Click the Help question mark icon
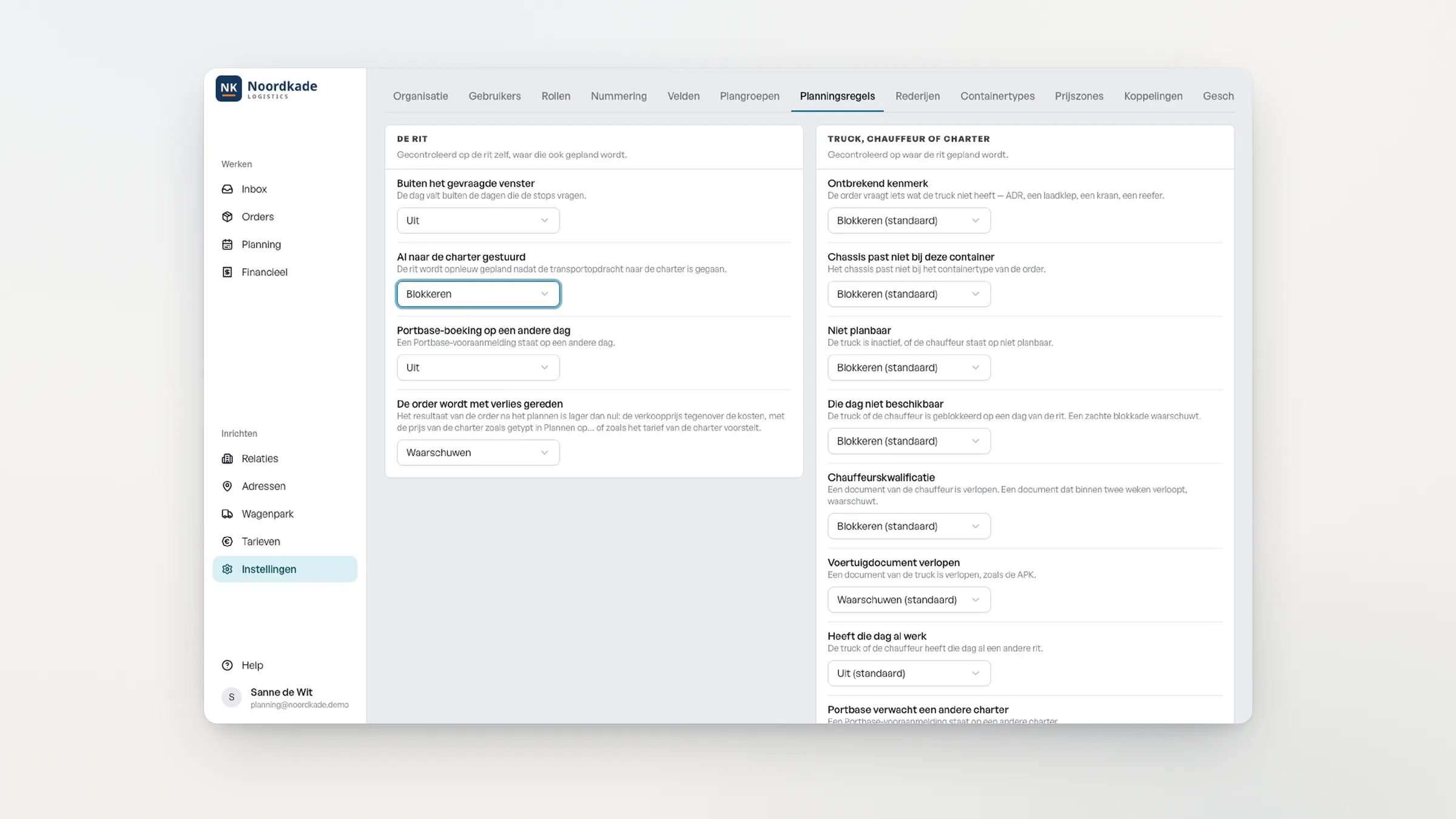Image resolution: width=1456 pixels, height=819 pixels. point(227,666)
